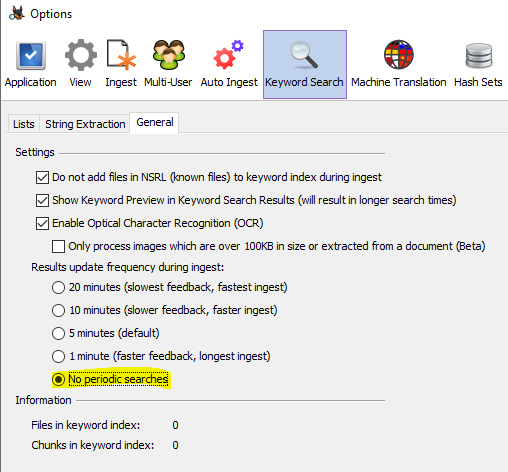Screen dimensions: 508x472
Task: Switch to the String Extraction tab
Action: click(x=85, y=124)
